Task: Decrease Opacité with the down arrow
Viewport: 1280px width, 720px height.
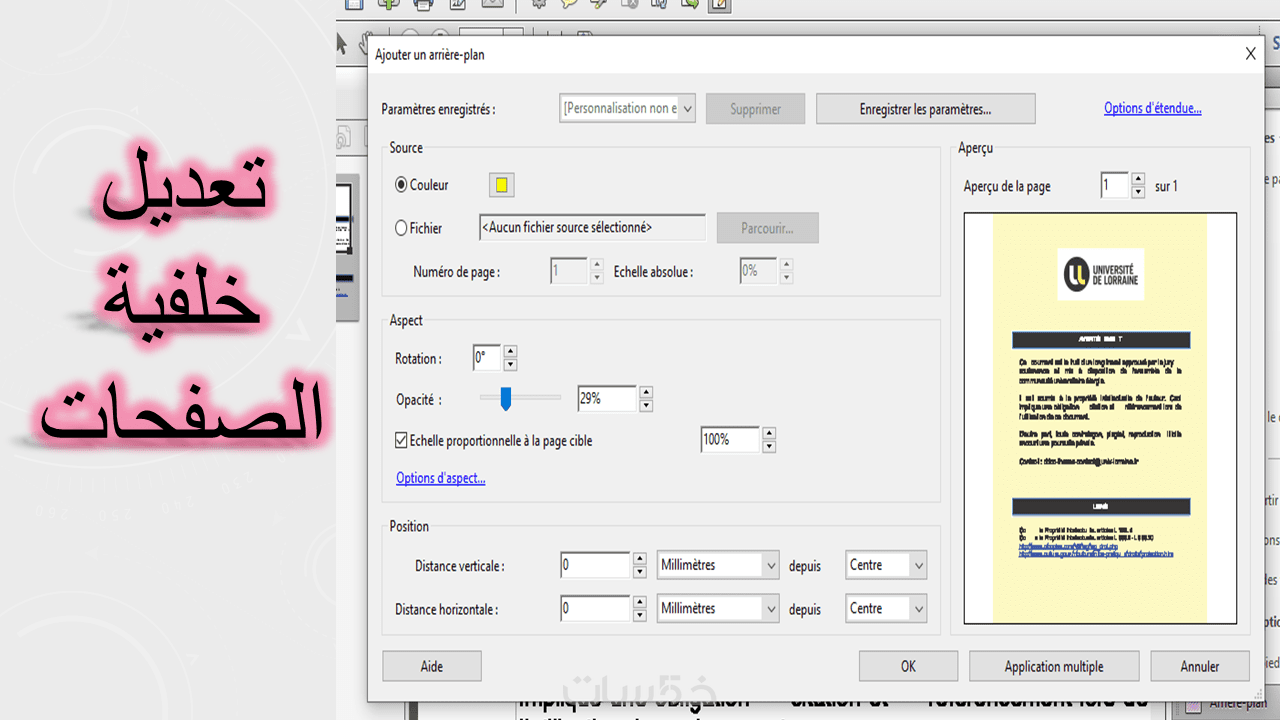Action: tap(646, 406)
